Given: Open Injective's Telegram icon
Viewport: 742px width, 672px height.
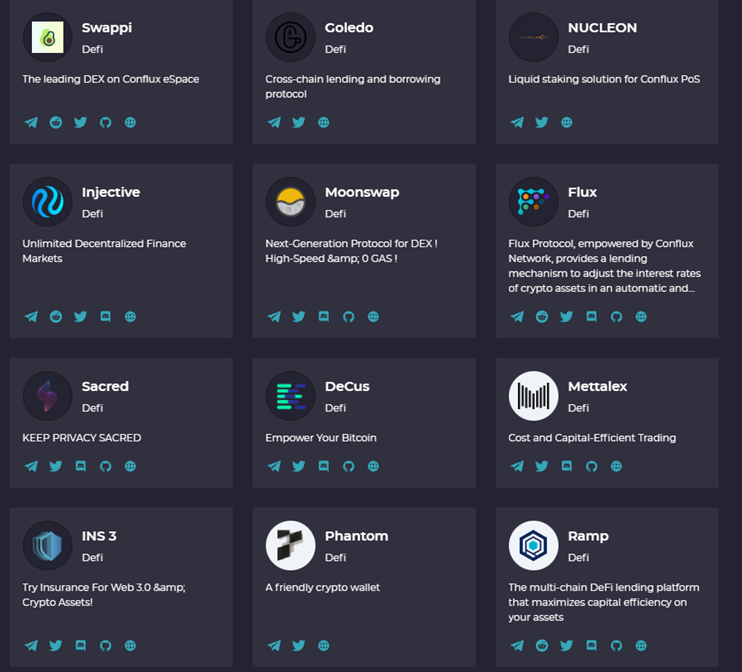Looking at the screenshot, I should [31, 317].
